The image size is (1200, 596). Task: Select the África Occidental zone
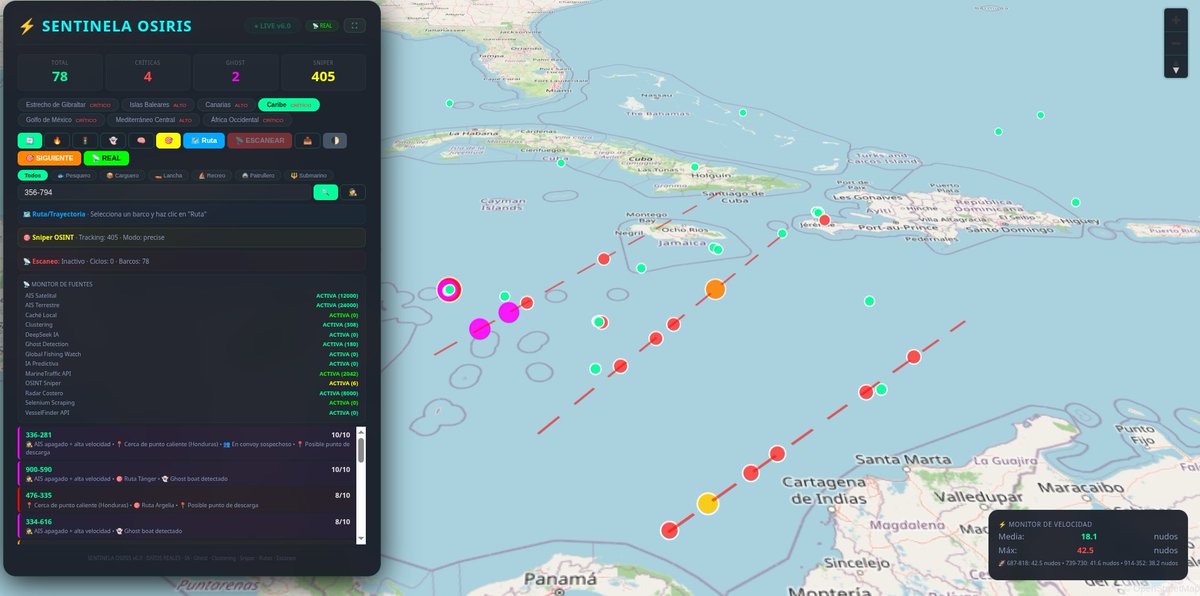pos(246,120)
